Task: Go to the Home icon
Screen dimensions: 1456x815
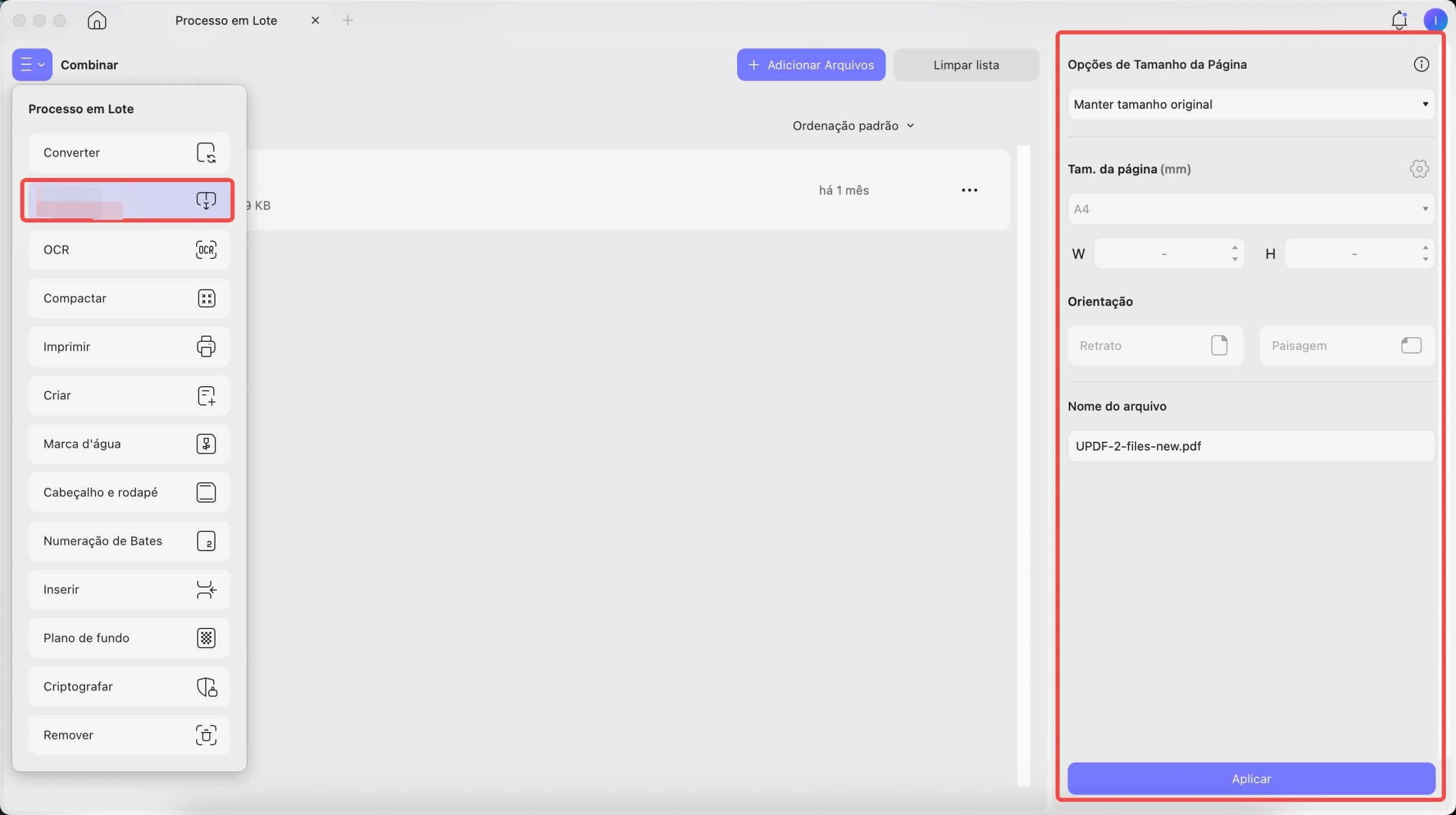Action: [x=97, y=20]
